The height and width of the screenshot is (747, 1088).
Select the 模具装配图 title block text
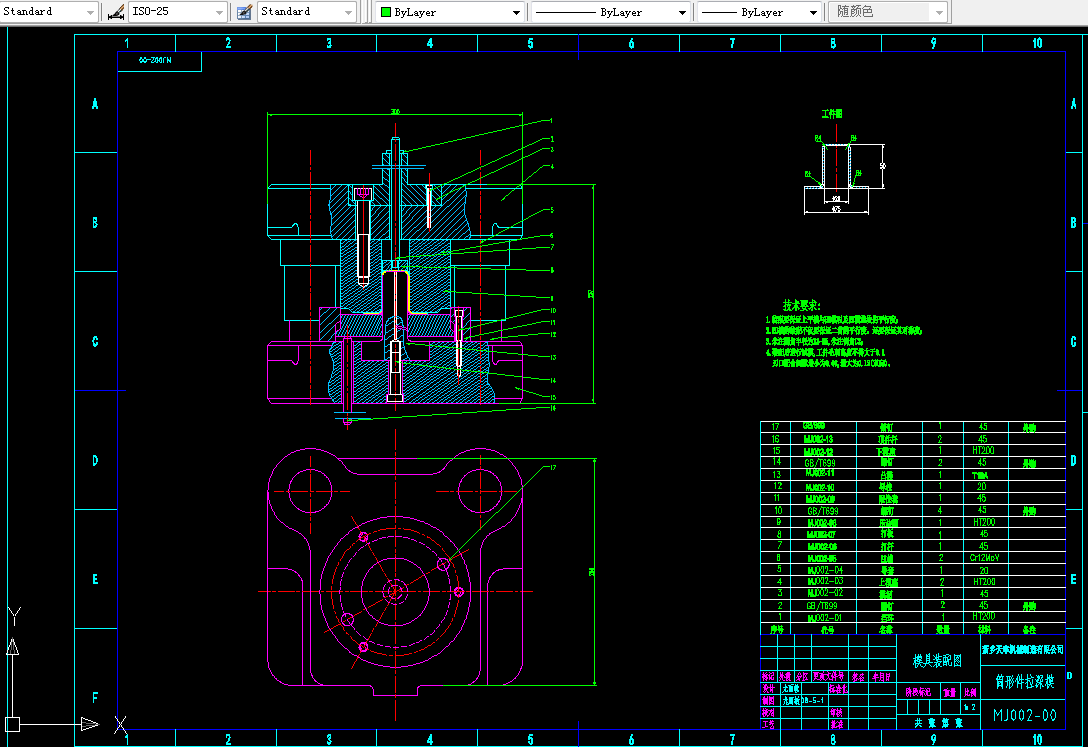click(936, 661)
